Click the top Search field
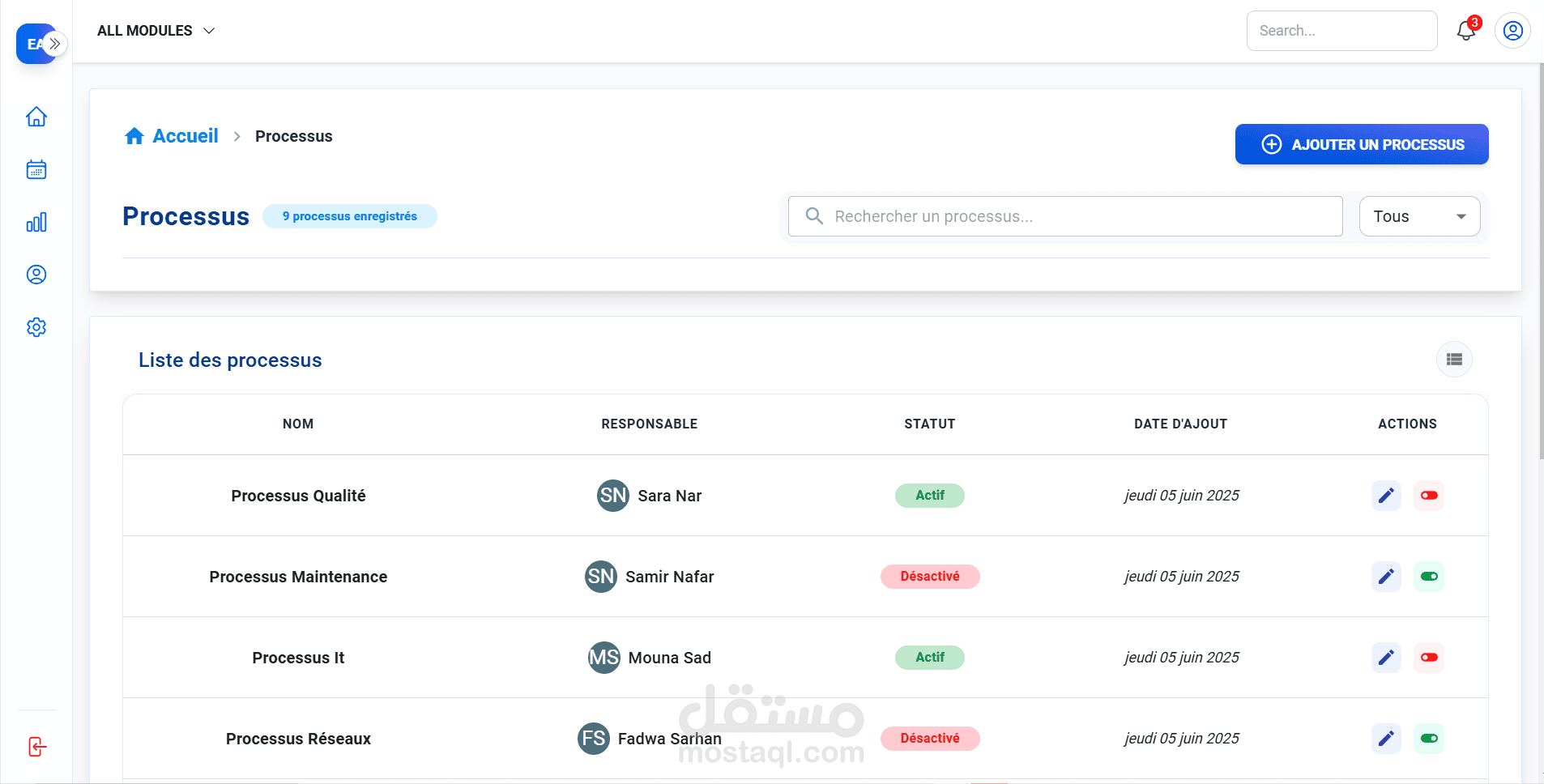Image resolution: width=1544 pixels, height=784 pixels. [x=1341, y=31]
